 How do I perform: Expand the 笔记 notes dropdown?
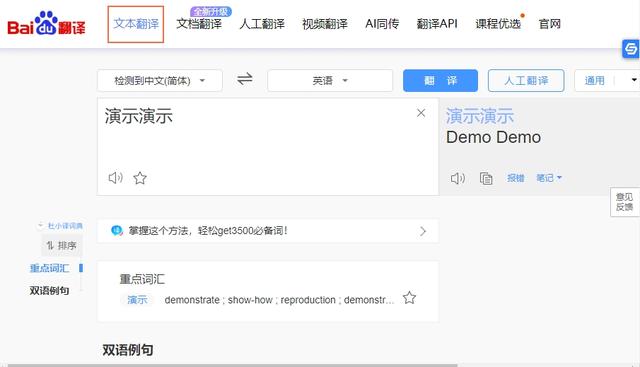click(x=549, y=178)
